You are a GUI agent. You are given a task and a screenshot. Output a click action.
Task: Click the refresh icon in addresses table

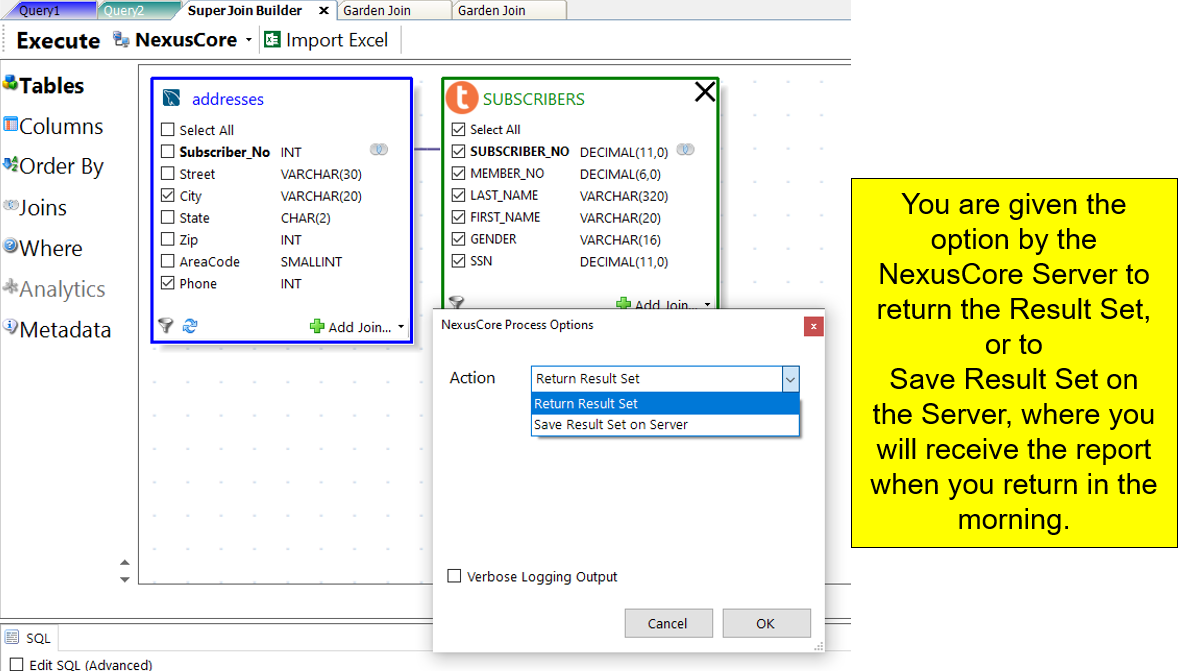pyautogui.click(x=190, y=326)
